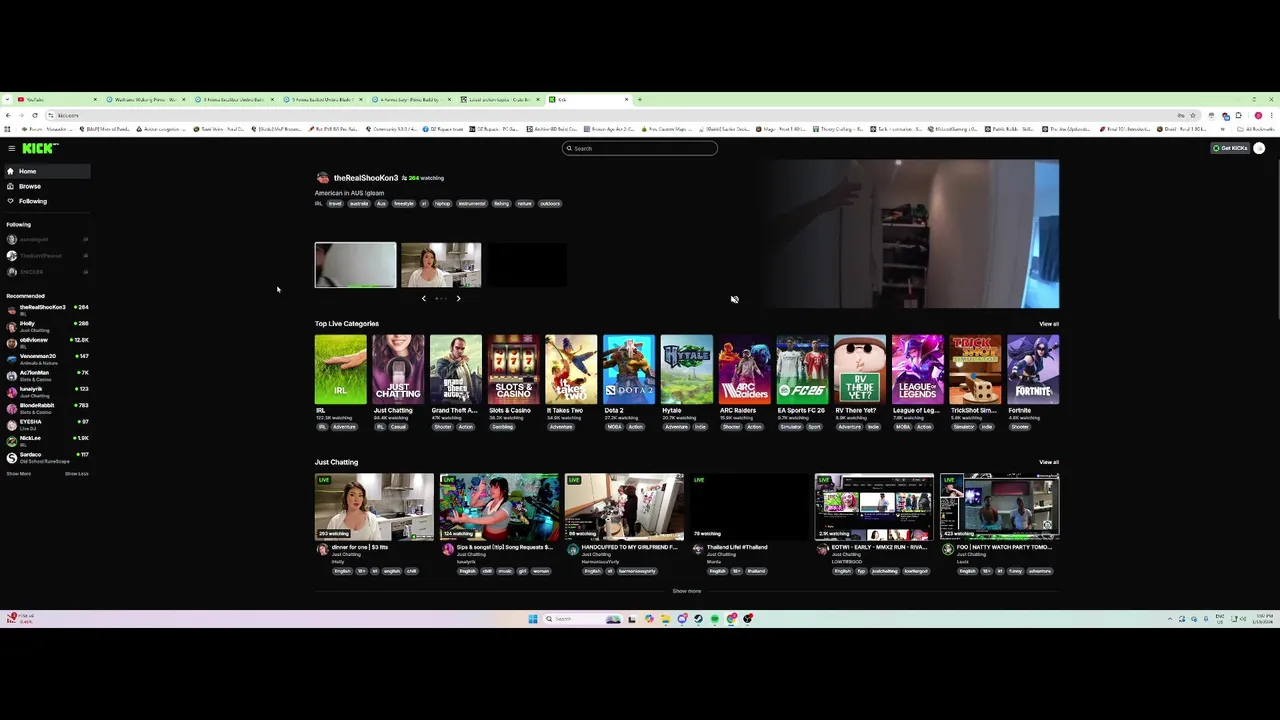Open recommended channel EYESHA

46,424
